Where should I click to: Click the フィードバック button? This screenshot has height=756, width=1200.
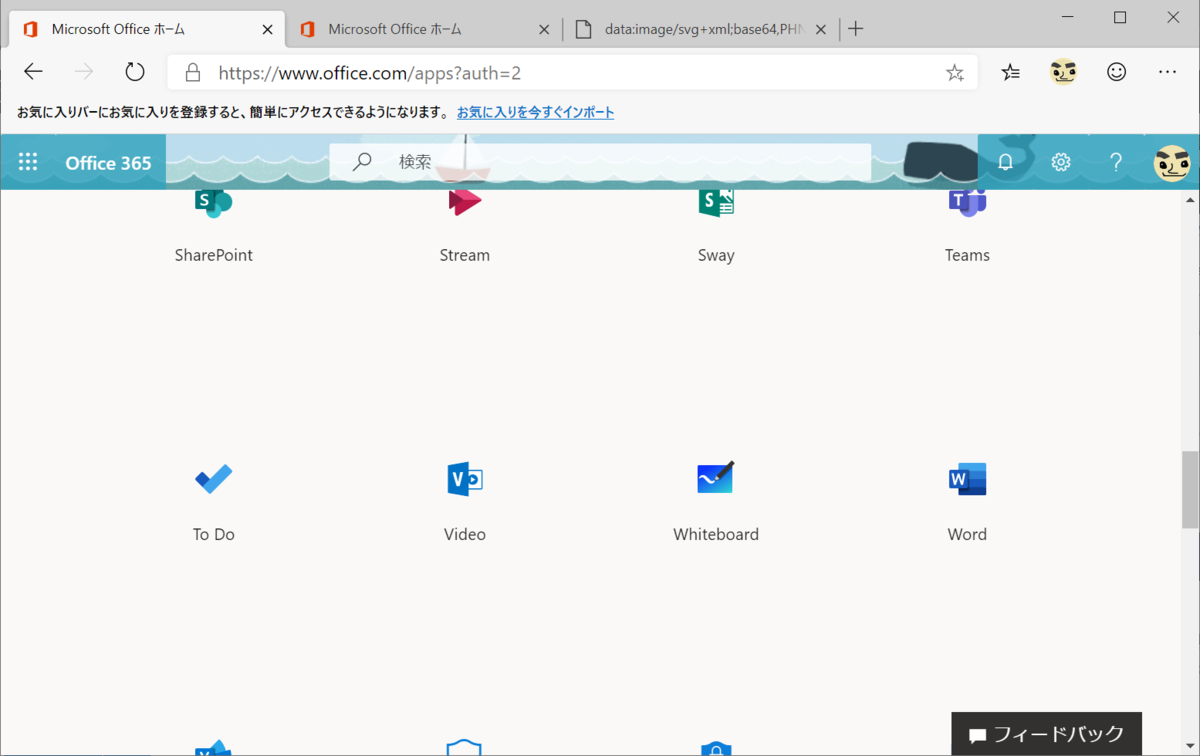[x=1046, y=734]
